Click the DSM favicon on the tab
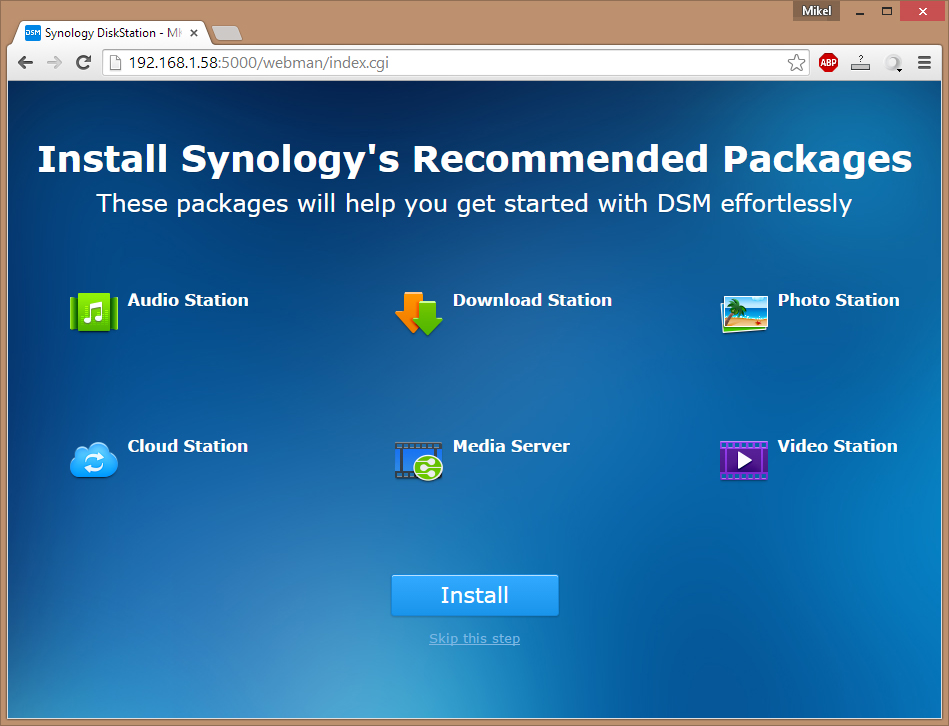The height and width of the screenshot is (726, 949). [x=33, y=33]
